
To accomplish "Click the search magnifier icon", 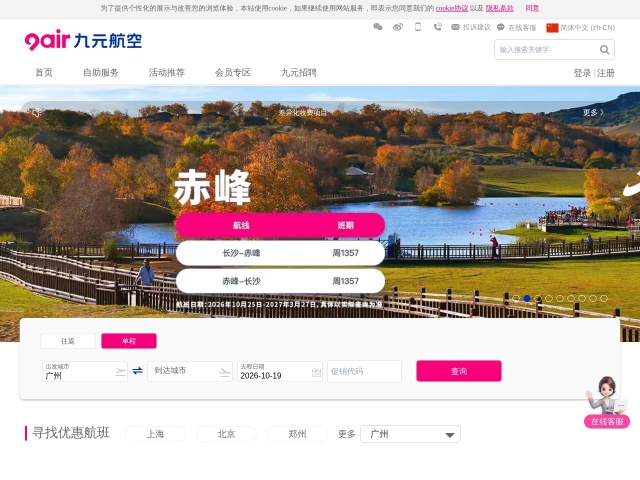I will pyautogui.click(x=604, y=50).
